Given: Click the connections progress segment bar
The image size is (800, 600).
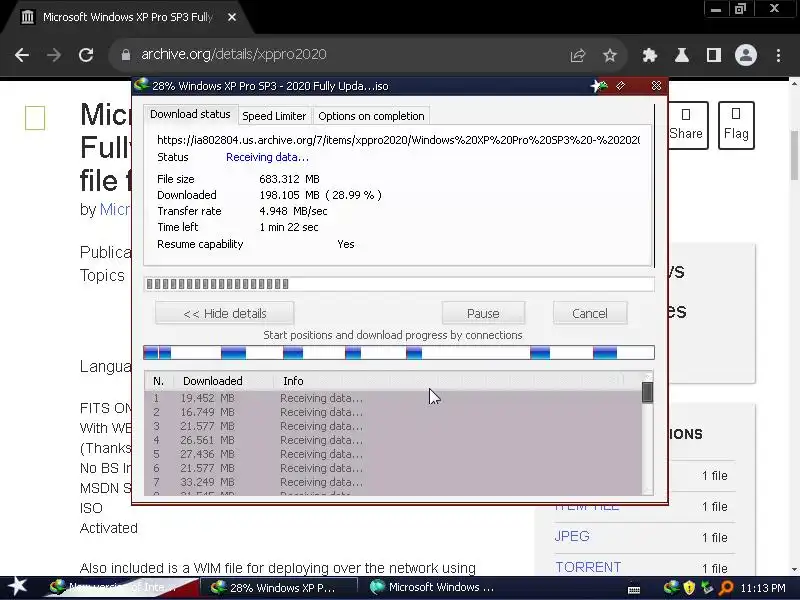Looking at the screenshot, I should [x=399, y=353].
